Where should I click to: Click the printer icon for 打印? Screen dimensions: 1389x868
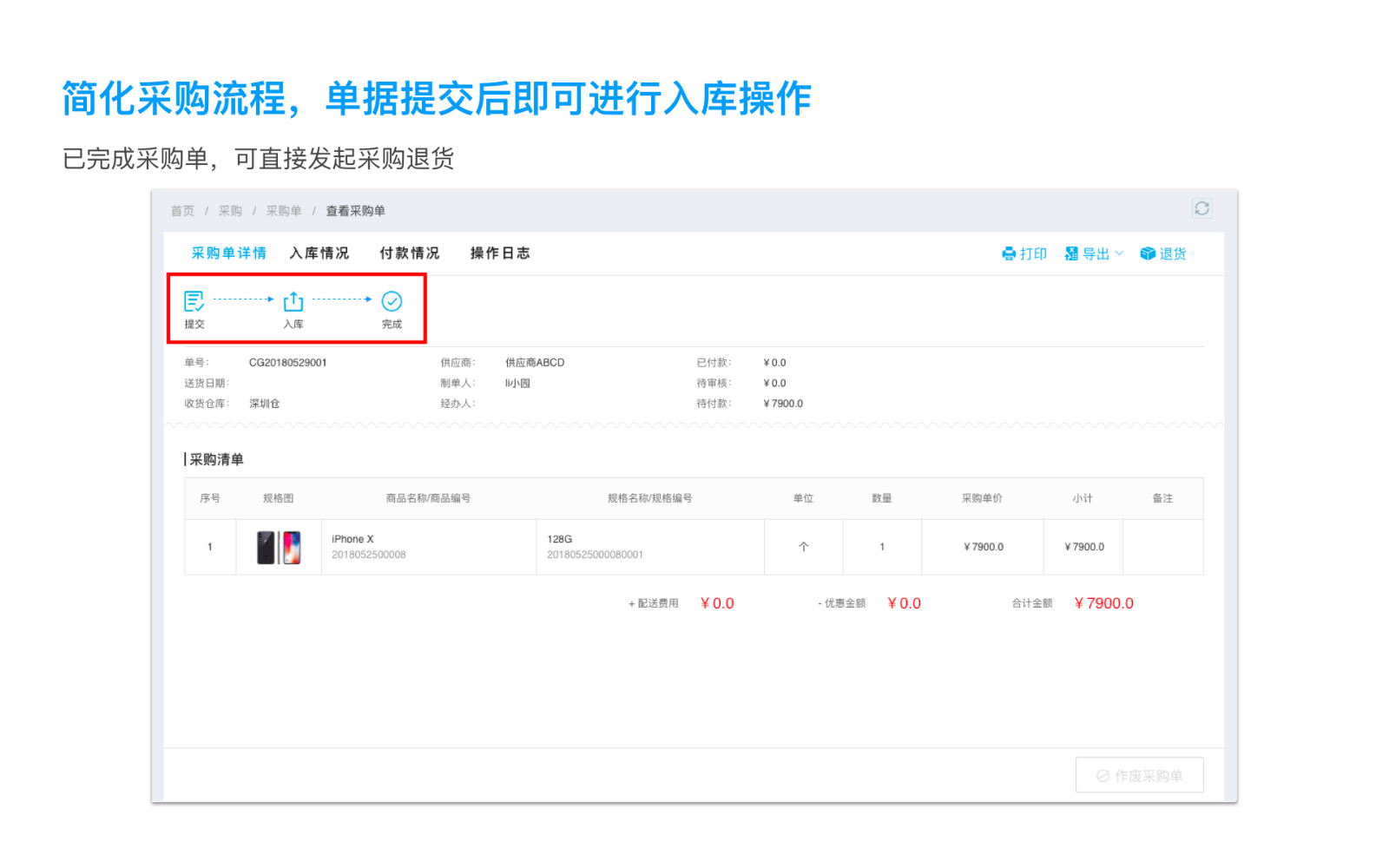click(1009, 253)
